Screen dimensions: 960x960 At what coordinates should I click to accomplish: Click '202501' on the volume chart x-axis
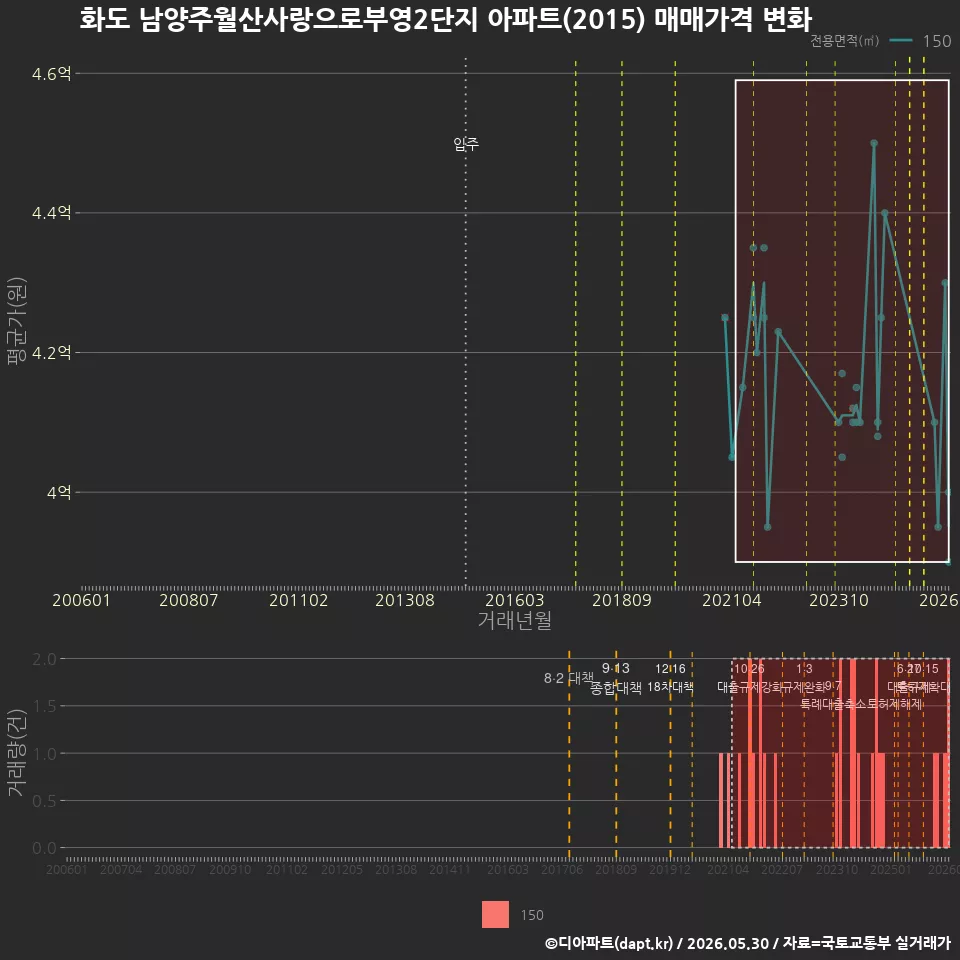(x=891, y=869)
